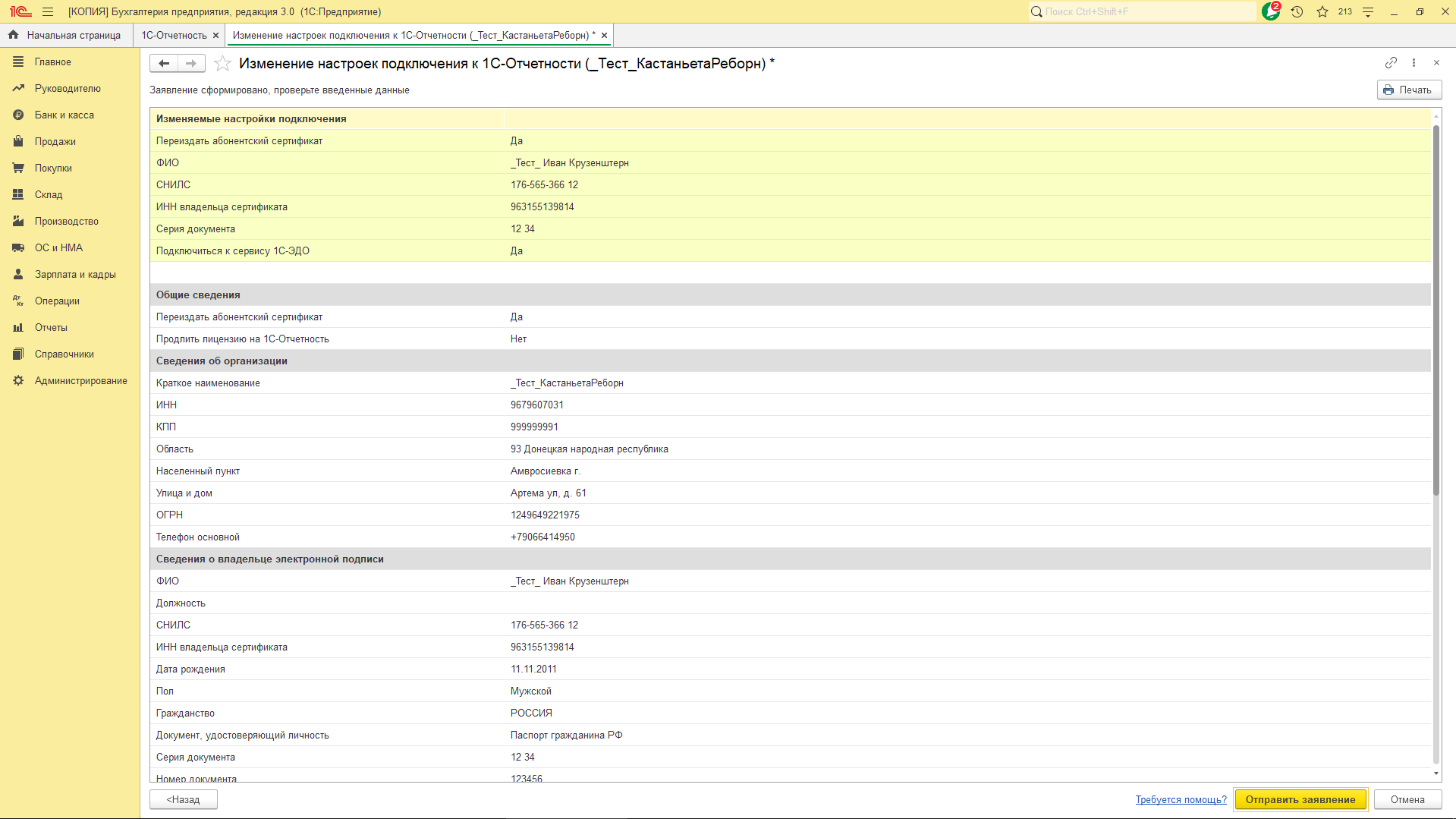This screenshot has width=1456, height=819.
Task: Open the Администрирование section
Action: click(81, 380)
